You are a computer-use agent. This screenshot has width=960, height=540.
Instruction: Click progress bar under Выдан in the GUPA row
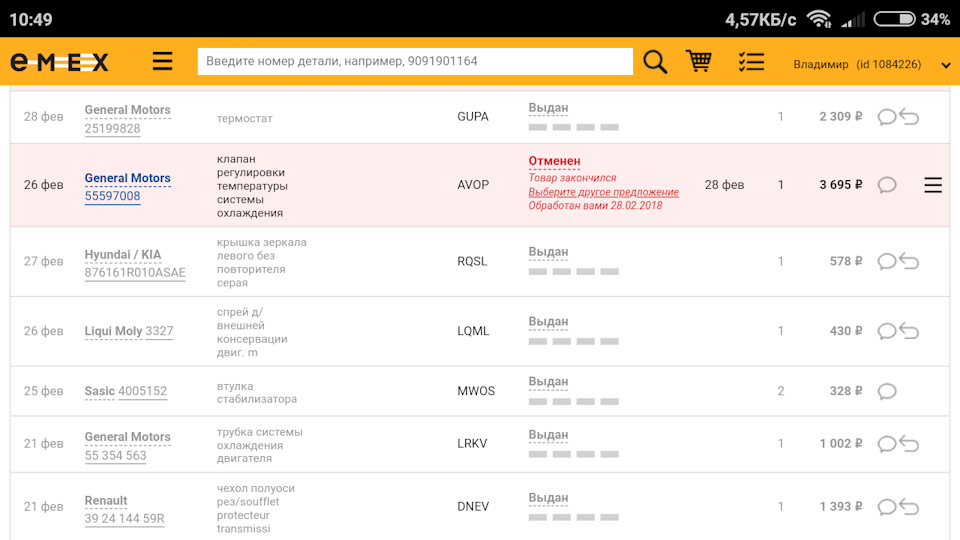[574, 127]
